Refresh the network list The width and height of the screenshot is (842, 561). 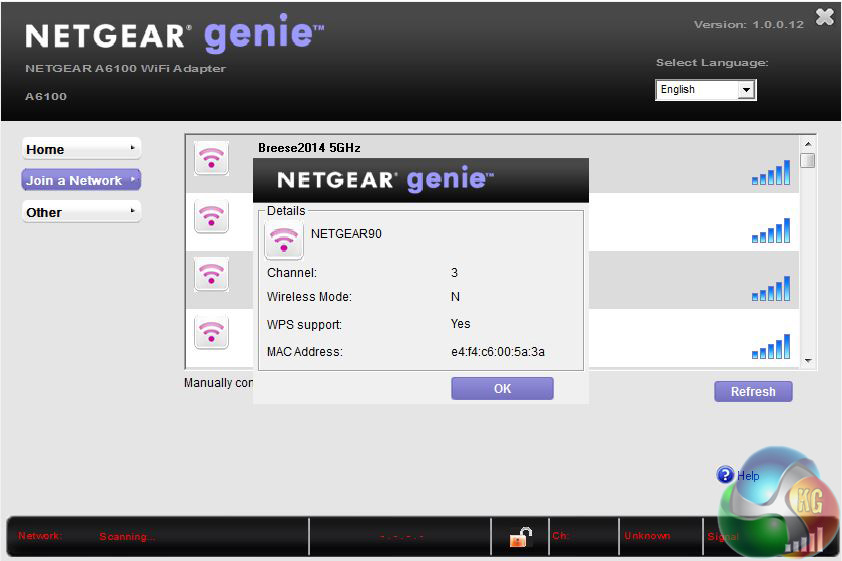pos(753,391)
